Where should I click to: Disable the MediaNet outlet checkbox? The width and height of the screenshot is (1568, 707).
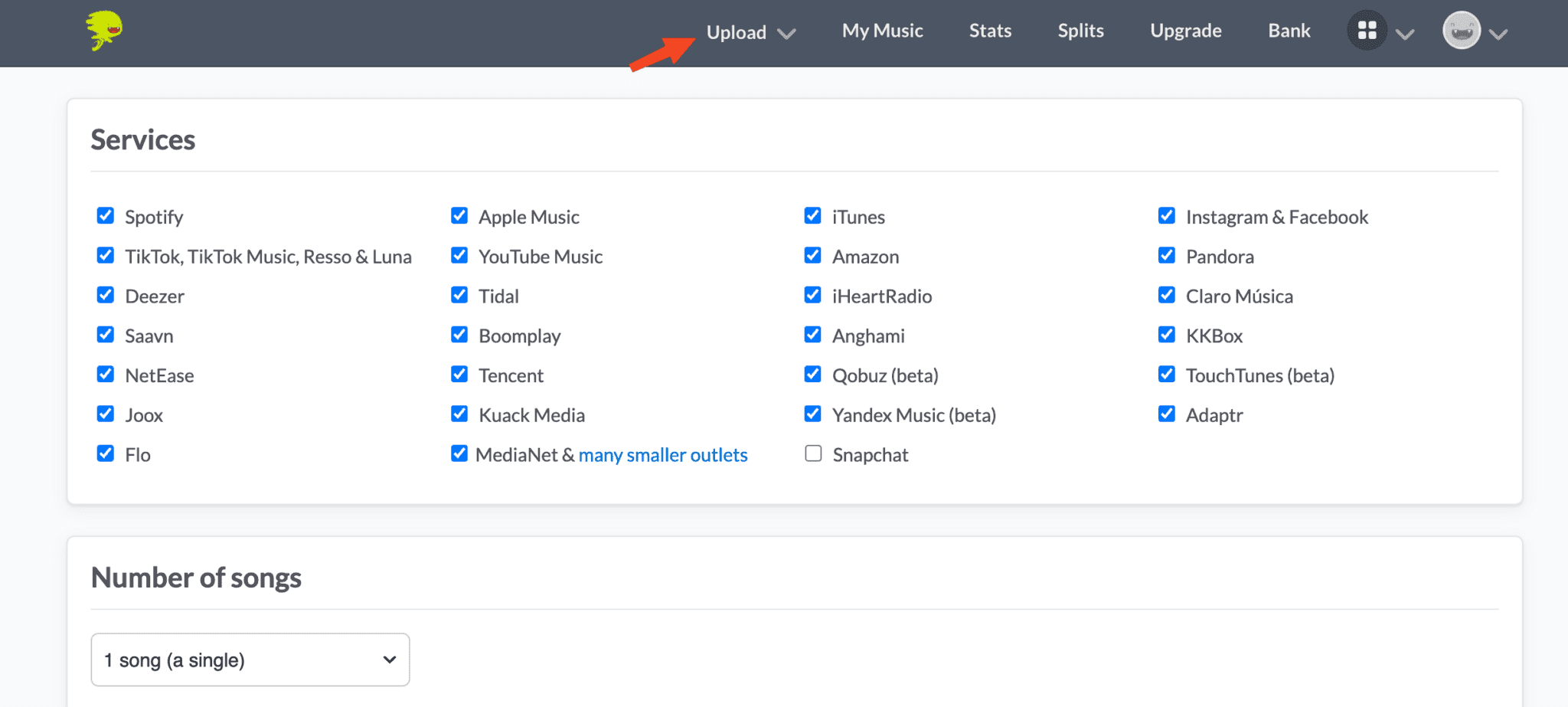[459, 453]
